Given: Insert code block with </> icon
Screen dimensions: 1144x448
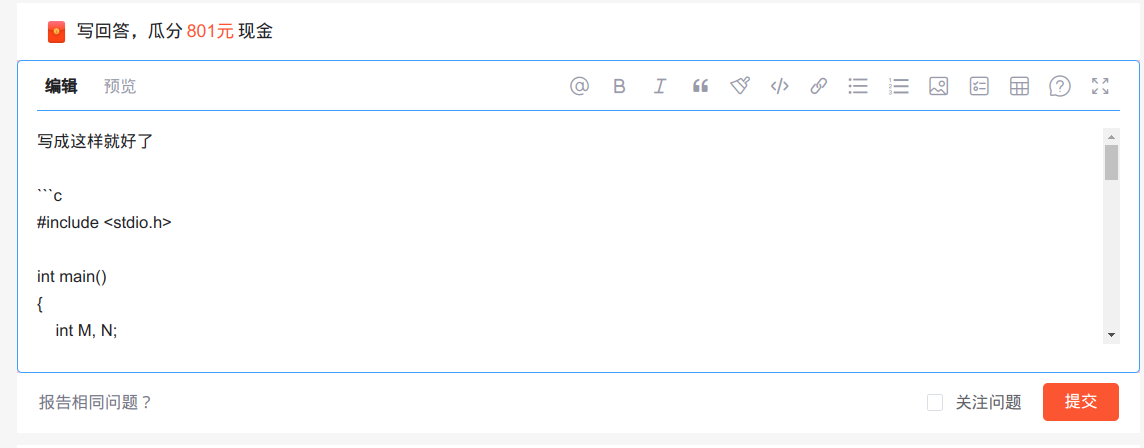Looking at the screenshot, I should point(780,86).
